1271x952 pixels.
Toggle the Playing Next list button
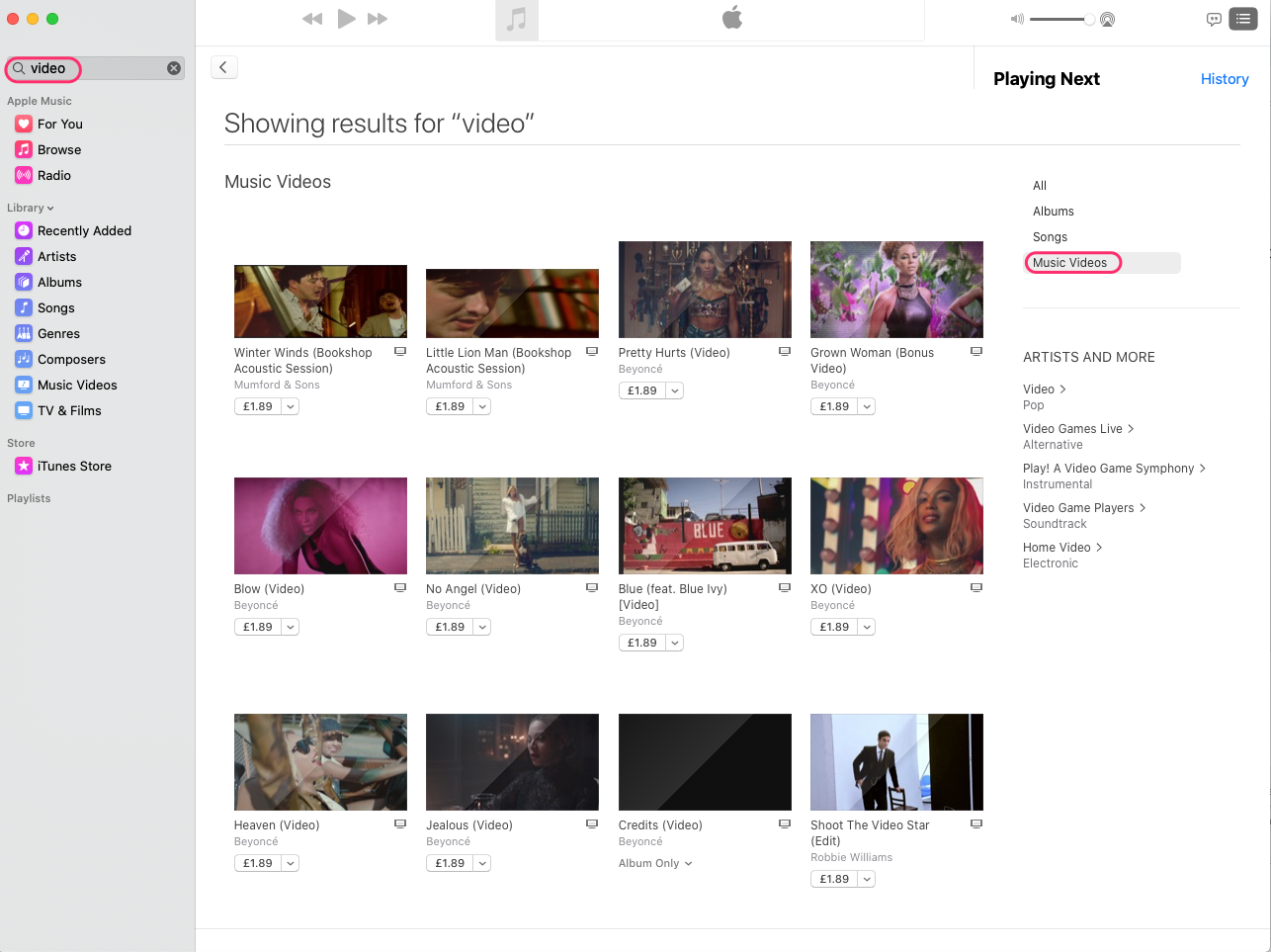click(1242, 19)
